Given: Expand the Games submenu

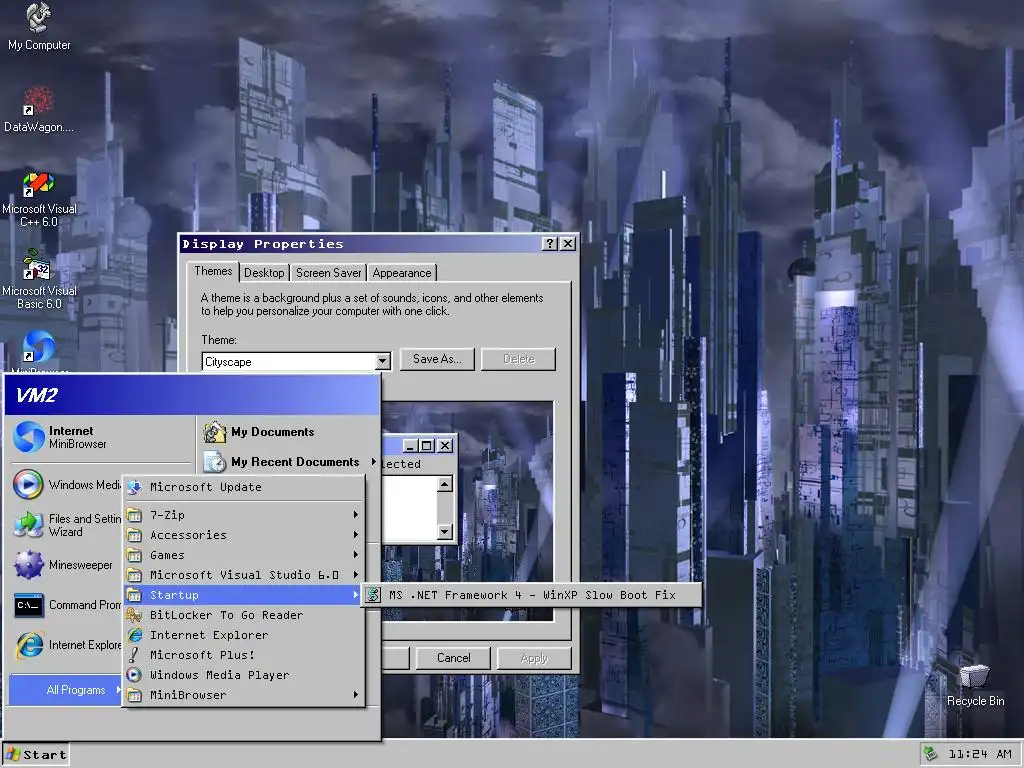Looking at the screenshot, I should (x=244, y=555).
